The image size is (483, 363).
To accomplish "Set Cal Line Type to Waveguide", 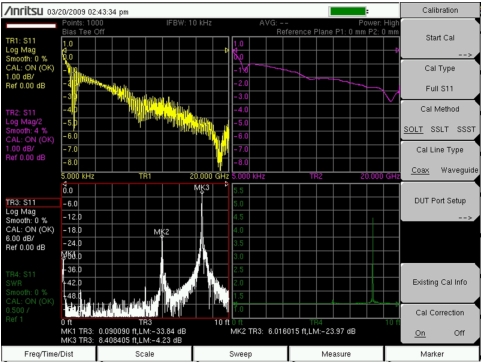I will 459,170.
